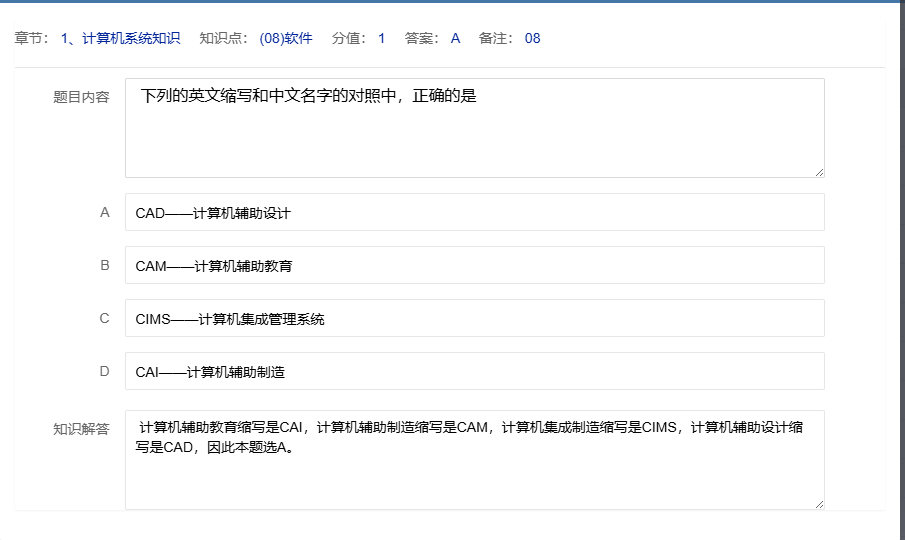This screenshot has width=905, height=540.
Task: Click option A field with CAD text
Action: tap(474, 212)
